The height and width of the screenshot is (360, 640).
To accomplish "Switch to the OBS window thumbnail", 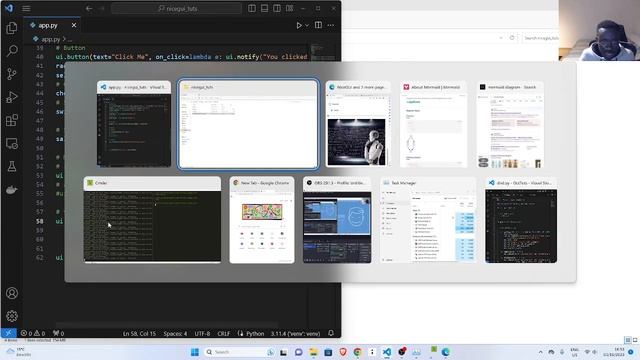I will coord(337,220).
